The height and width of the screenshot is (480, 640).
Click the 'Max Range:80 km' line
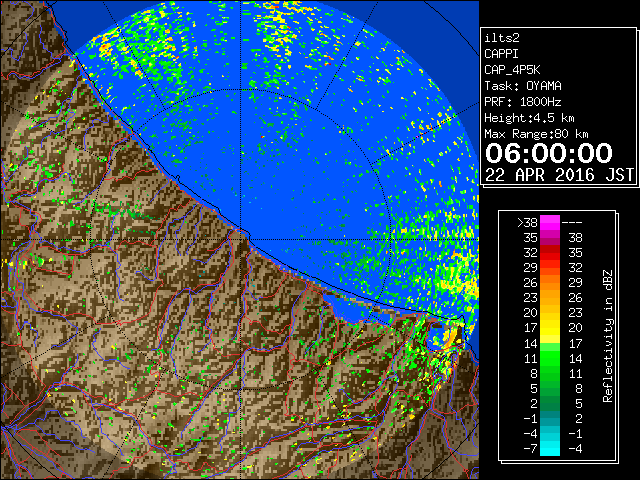point(536,134)
